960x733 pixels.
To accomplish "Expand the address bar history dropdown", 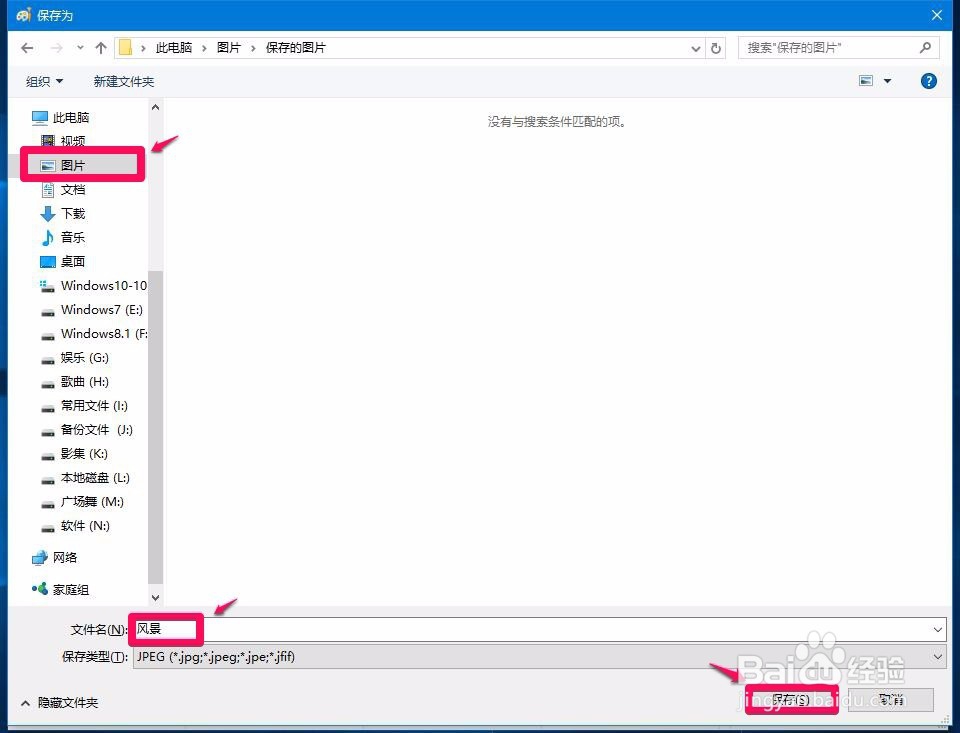I will 696,48.
